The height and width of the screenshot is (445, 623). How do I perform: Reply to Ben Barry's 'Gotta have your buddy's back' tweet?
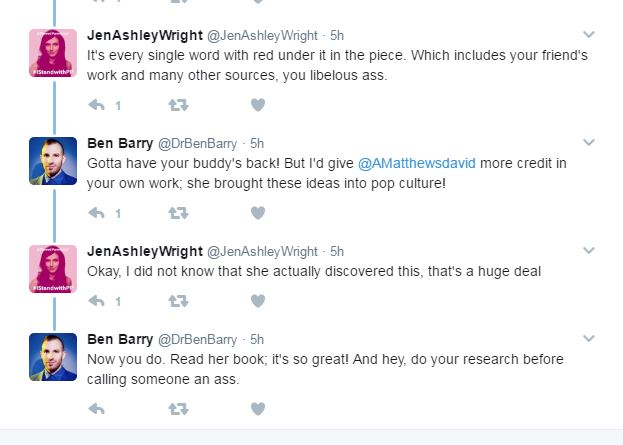[x=97, y=212]
